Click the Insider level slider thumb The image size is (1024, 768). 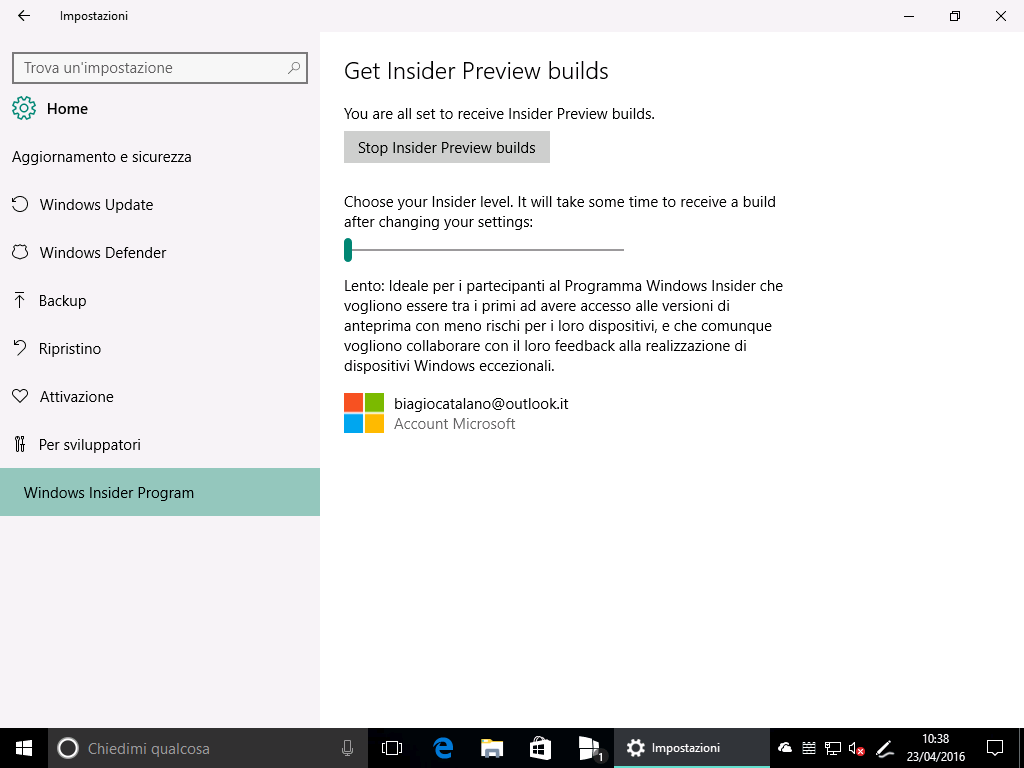(348, 249)
